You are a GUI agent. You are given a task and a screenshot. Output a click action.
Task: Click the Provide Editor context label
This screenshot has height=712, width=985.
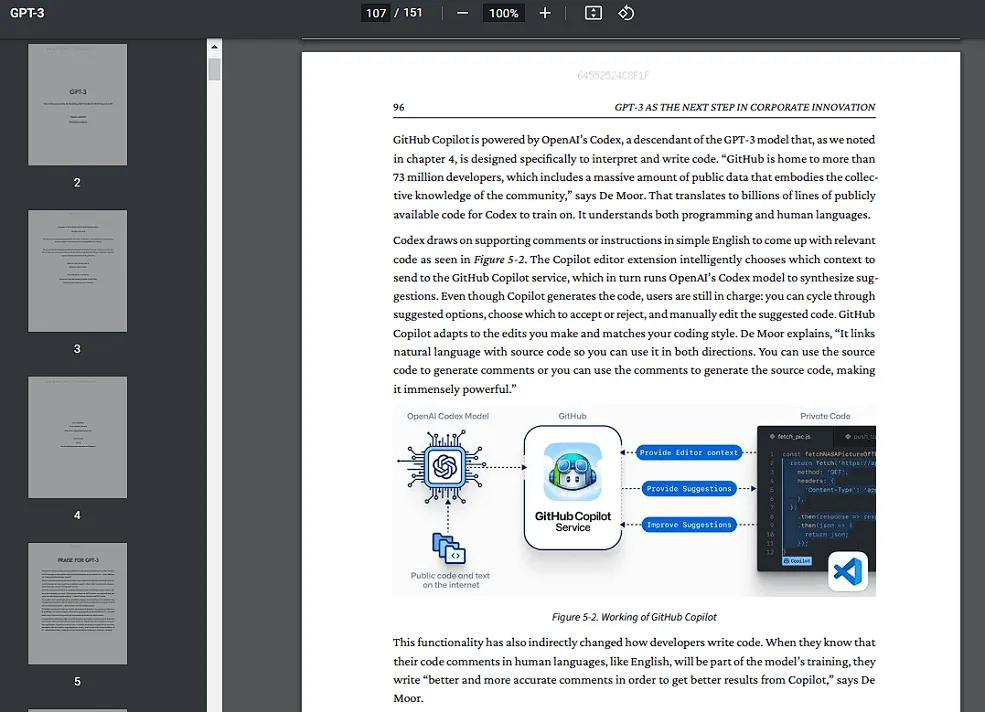(689, 453)
